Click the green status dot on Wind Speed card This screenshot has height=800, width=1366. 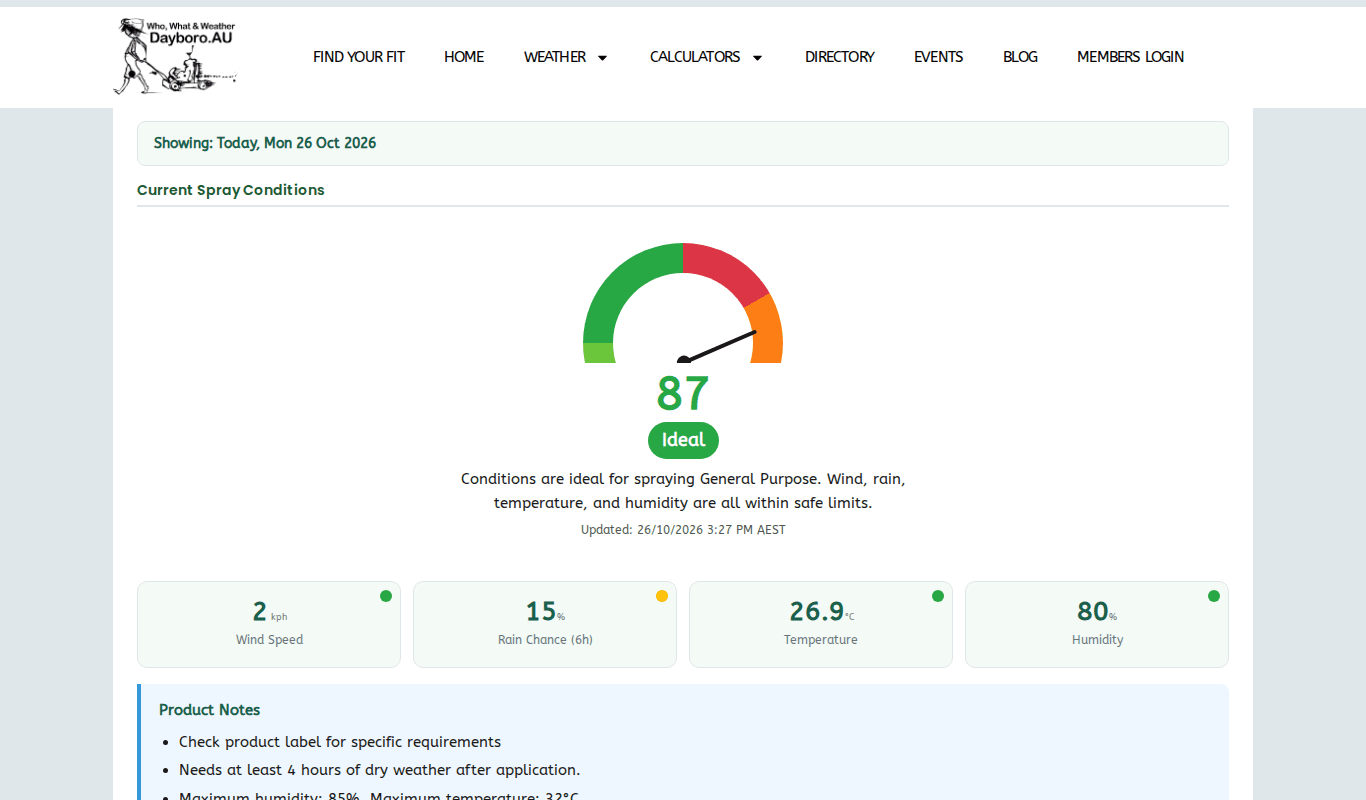point(386,596)
